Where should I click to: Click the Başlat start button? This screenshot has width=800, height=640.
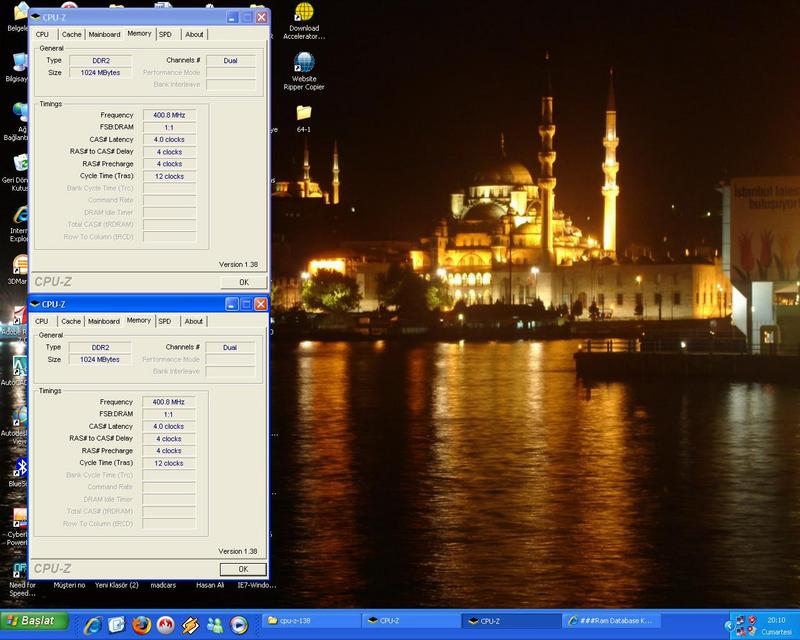click(x=36, y=621)
